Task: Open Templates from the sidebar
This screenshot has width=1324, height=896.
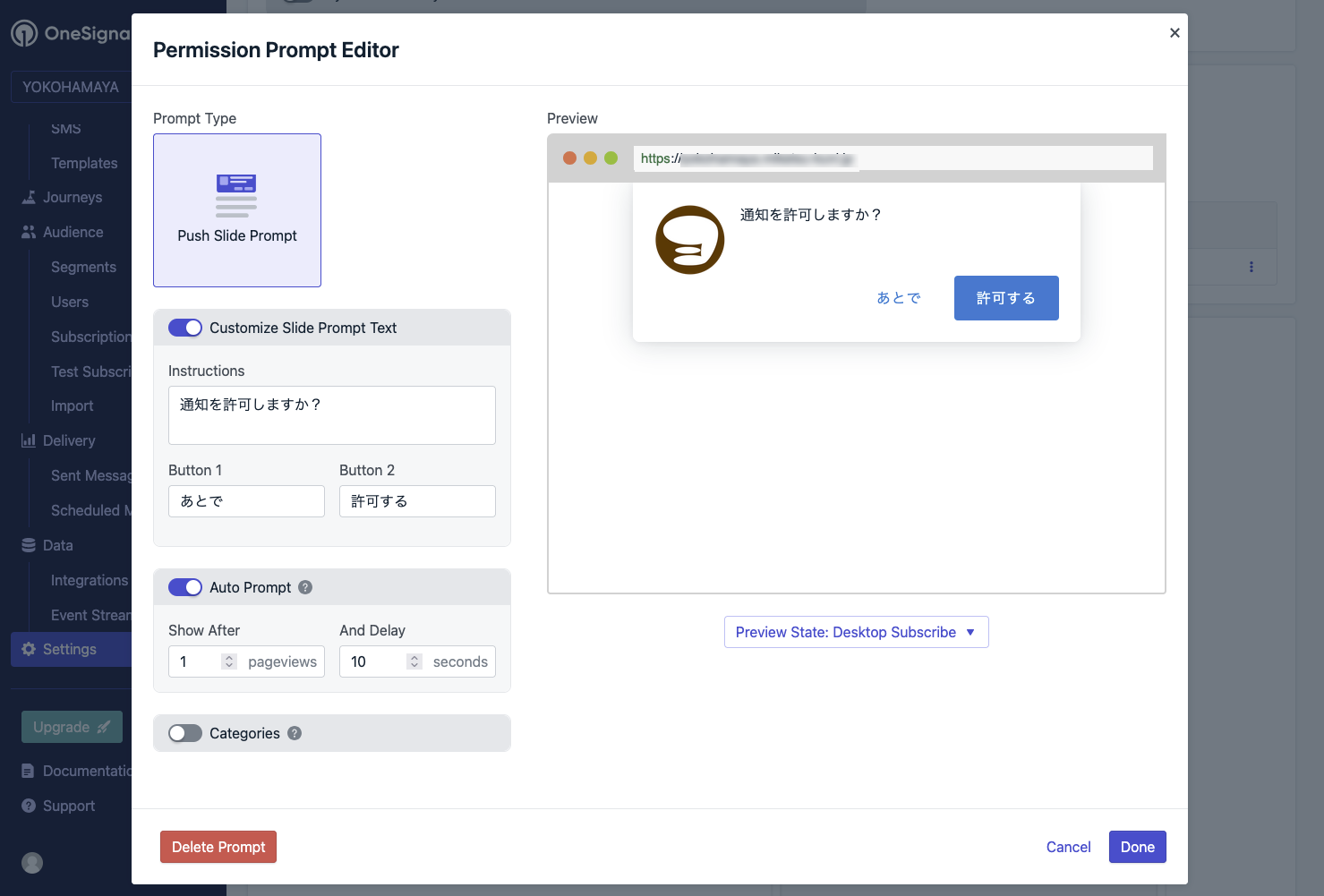Action: [x=84, y=163]
